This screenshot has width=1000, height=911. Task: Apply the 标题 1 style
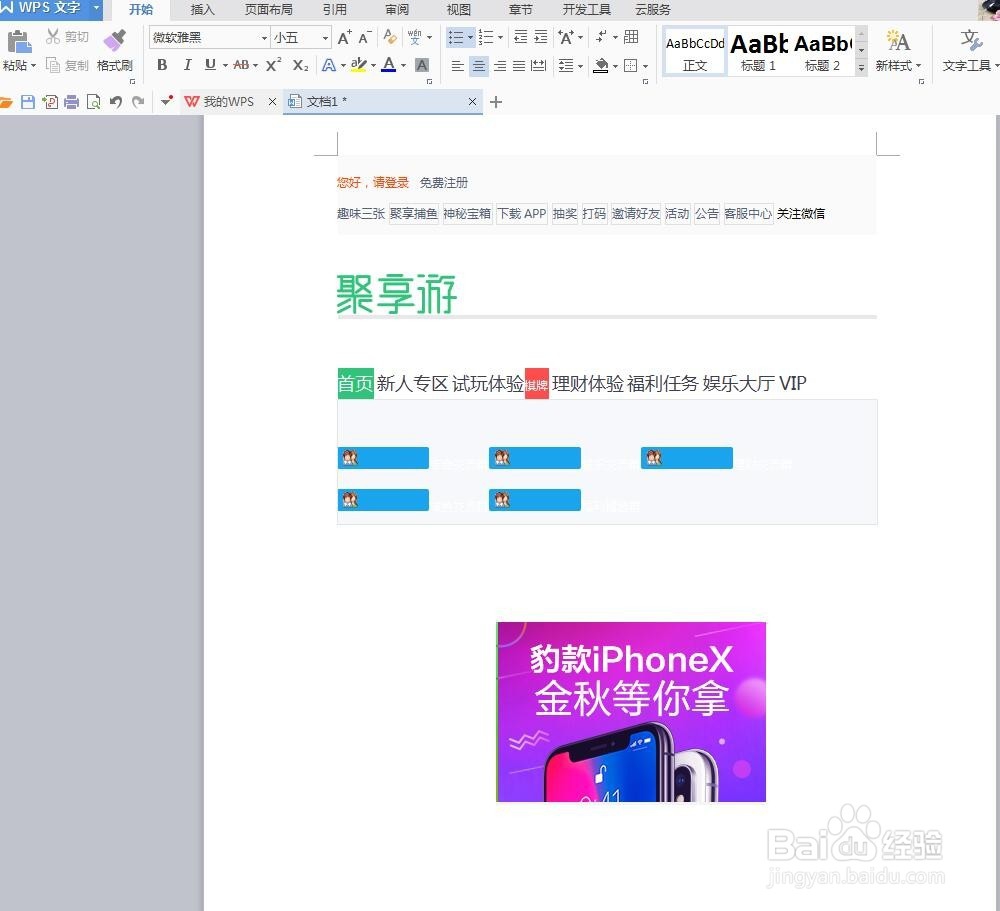click(759, 52)
